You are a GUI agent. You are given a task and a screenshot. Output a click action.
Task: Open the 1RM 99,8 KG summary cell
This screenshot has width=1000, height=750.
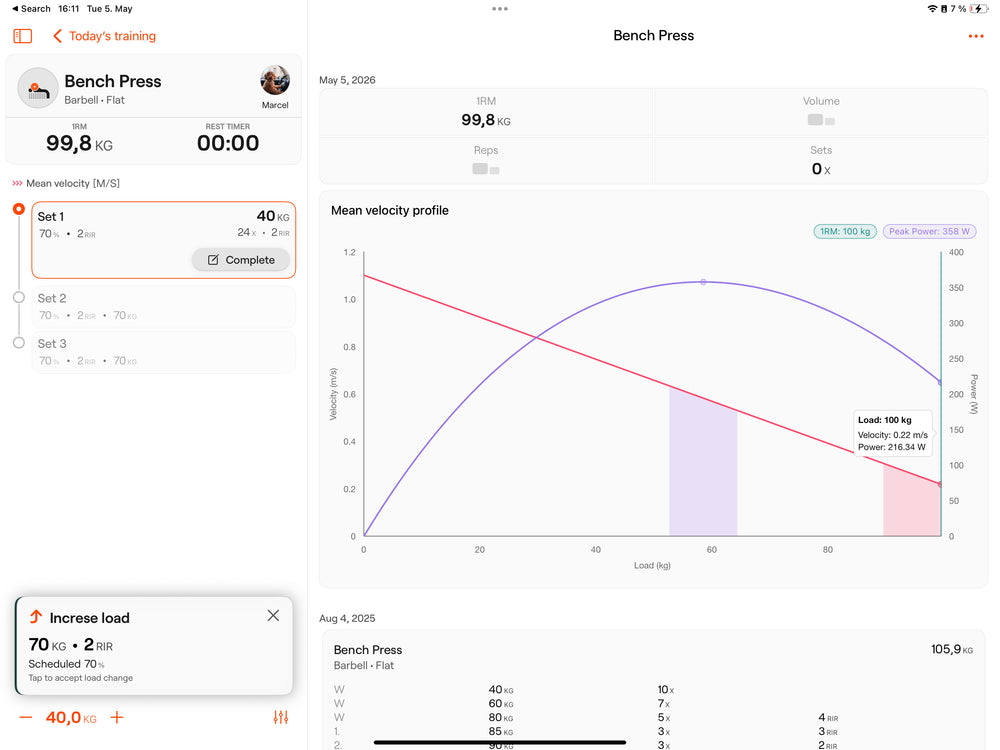(486, 112)
